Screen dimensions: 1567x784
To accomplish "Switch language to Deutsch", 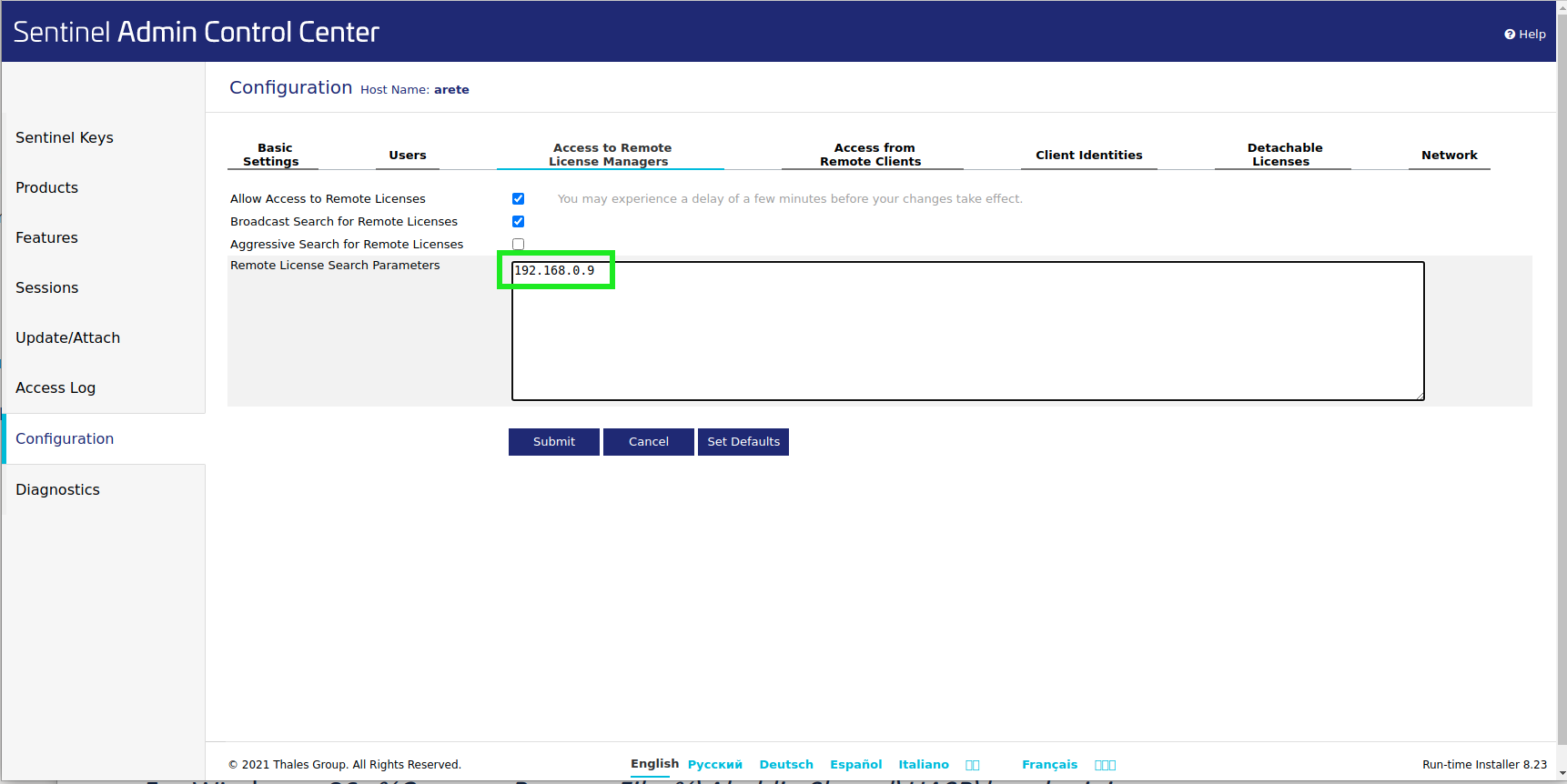I will 786,765.
